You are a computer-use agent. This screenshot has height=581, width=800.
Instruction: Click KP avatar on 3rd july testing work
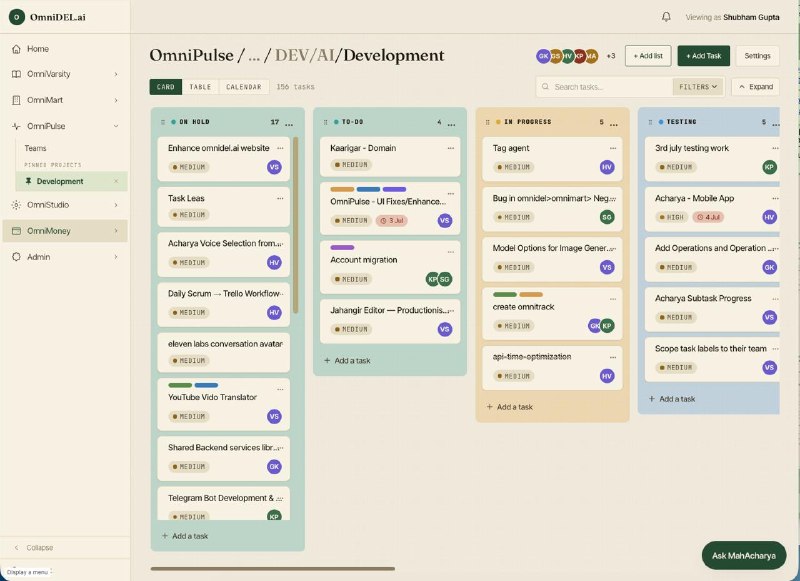click(769, 167)
